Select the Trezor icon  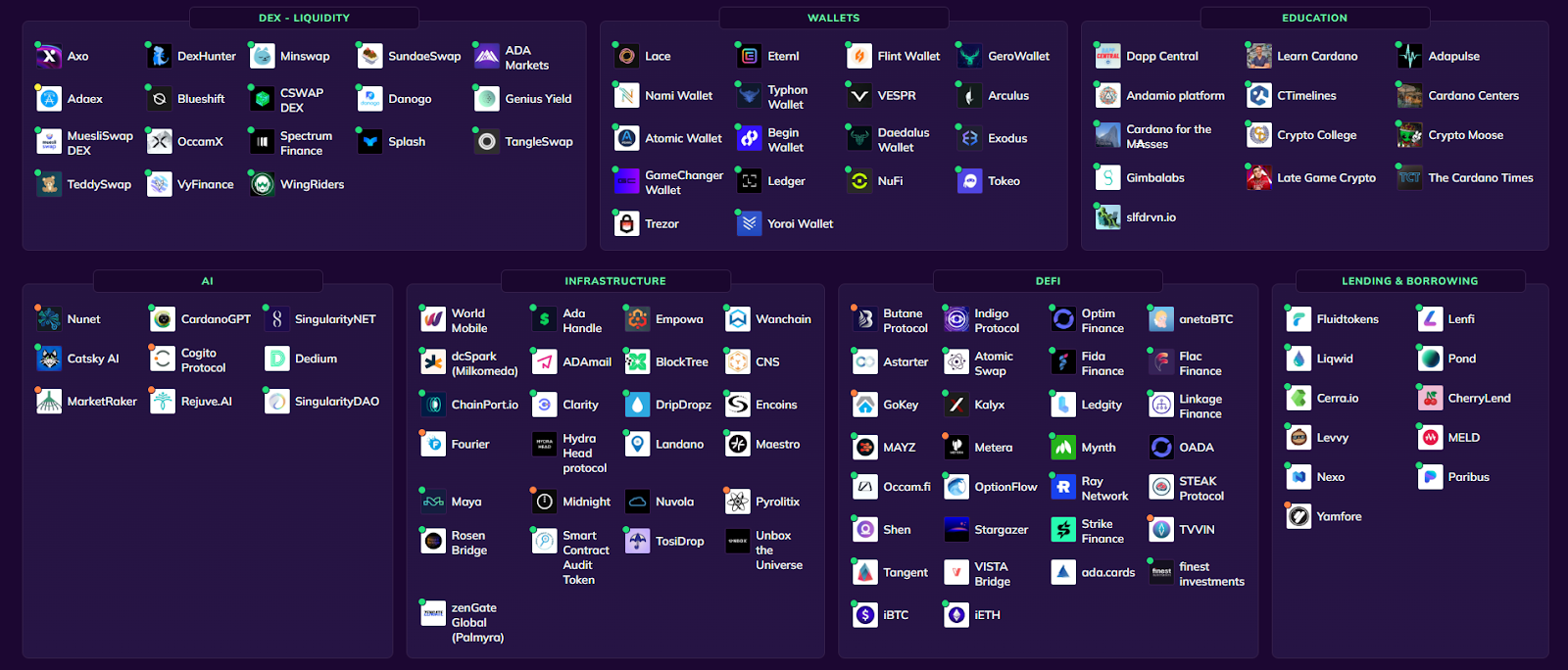[x=627, y=224]
